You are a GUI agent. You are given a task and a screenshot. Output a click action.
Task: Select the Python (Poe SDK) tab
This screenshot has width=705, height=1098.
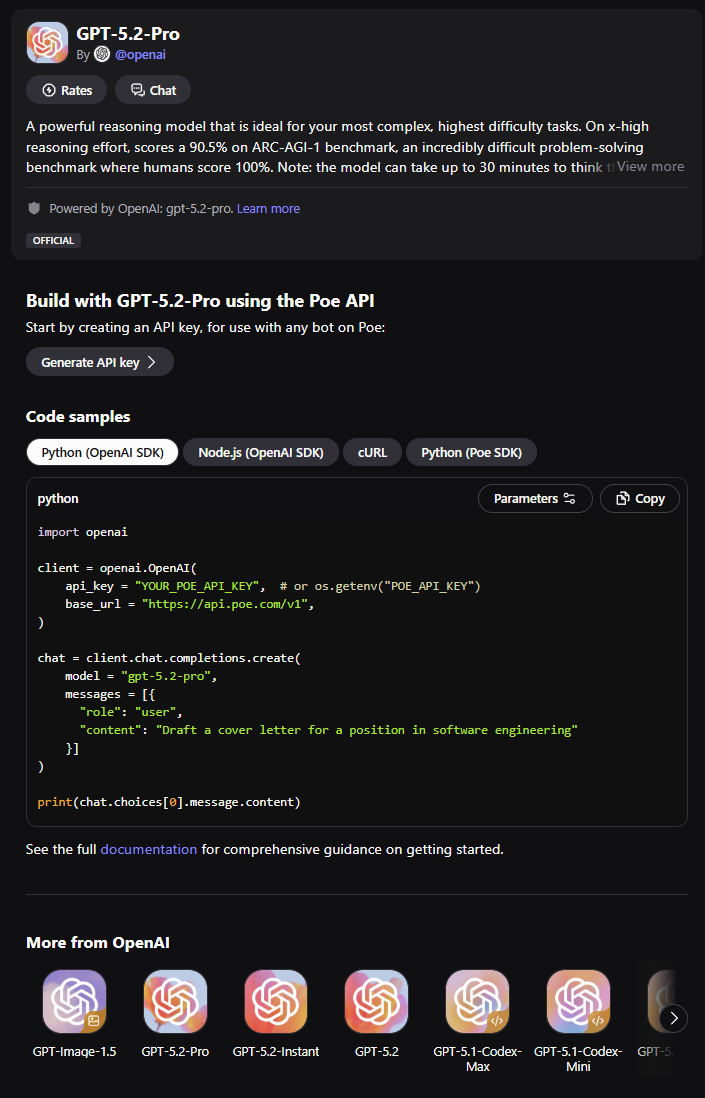[x=471, y=452]
